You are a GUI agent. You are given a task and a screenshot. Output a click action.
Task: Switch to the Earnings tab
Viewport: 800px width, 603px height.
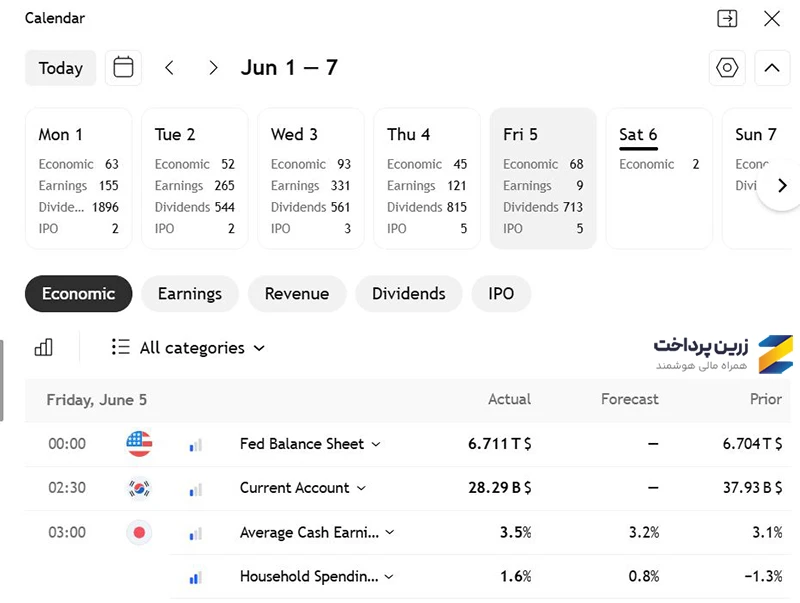point(190,293)
